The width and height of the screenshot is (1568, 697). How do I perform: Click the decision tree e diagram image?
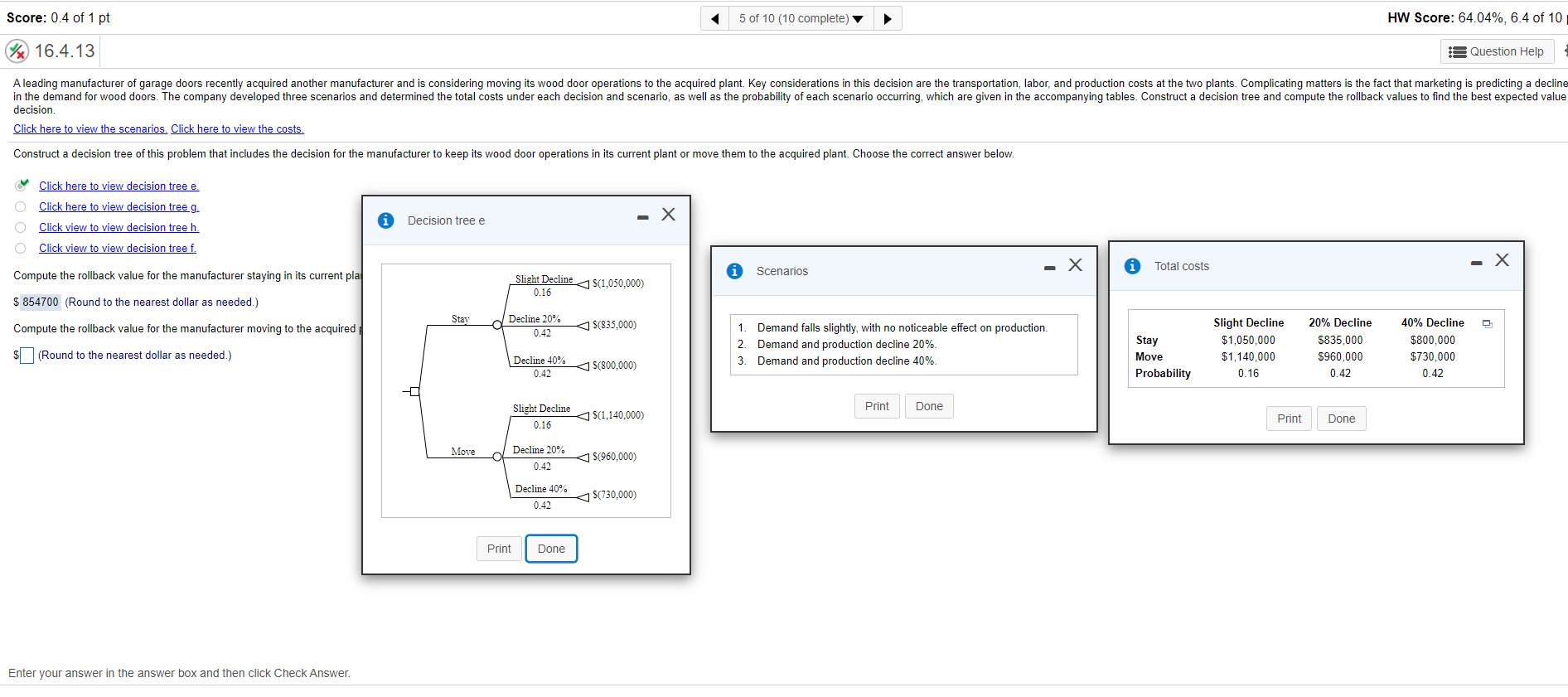click(x=526, y=390)
